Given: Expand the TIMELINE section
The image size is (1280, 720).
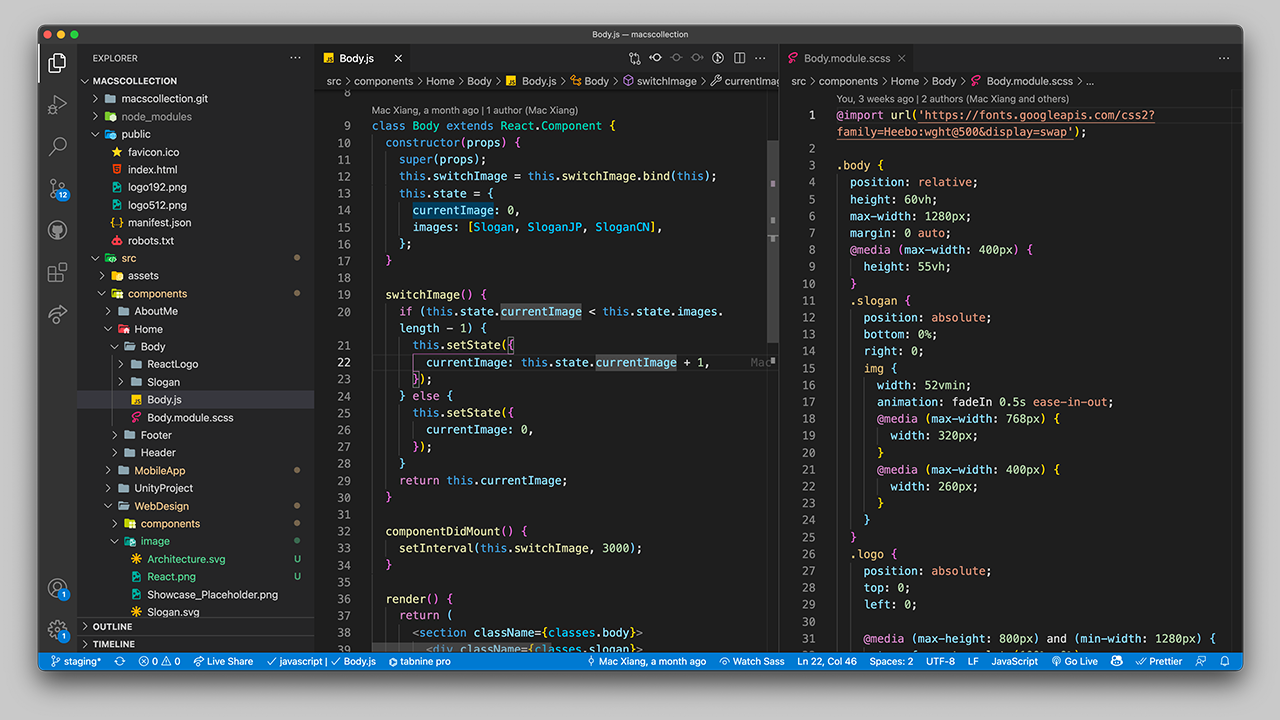Looking at the screenshot, I should point(196,644).
